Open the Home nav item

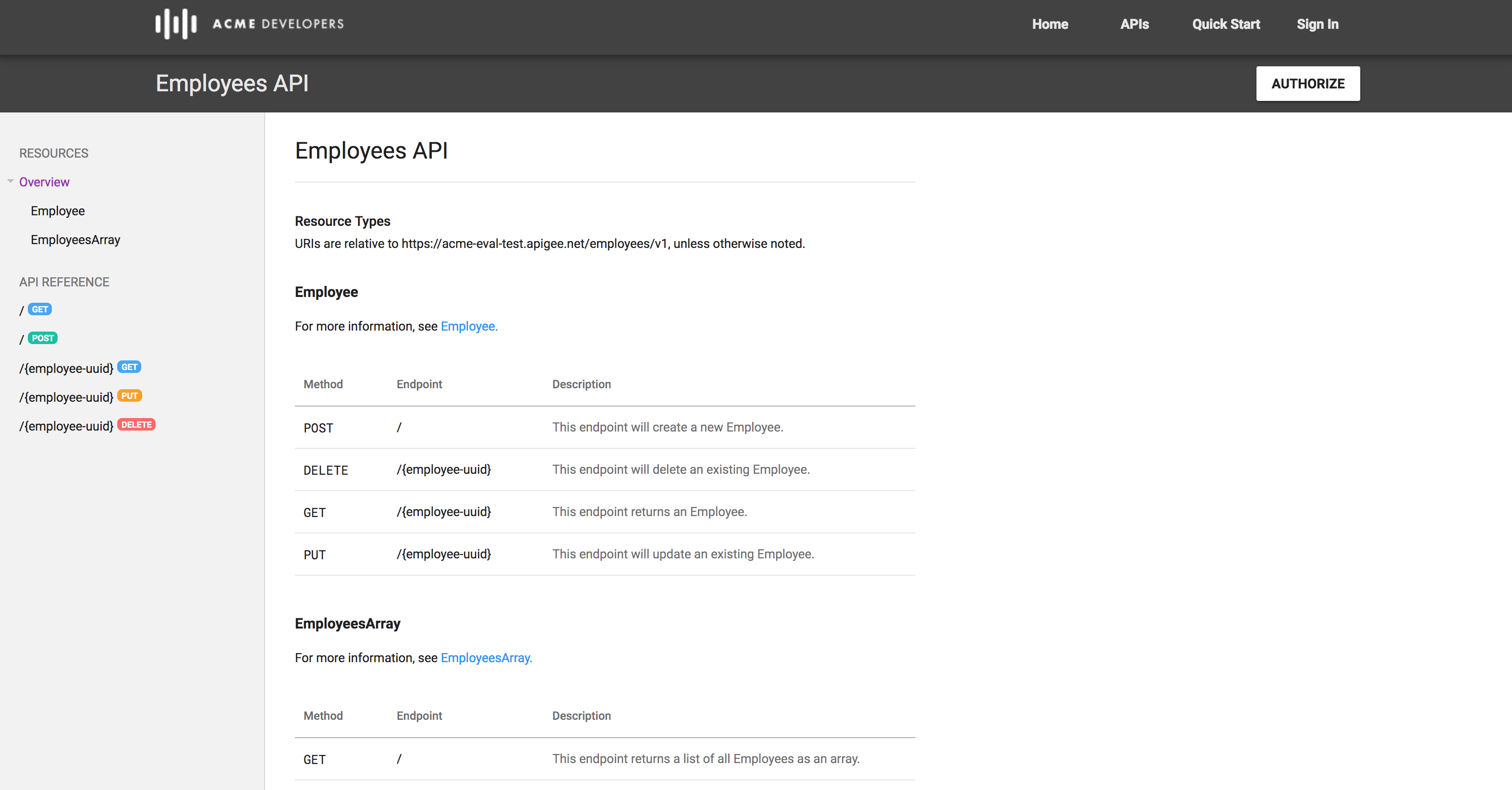point(1050,24)
